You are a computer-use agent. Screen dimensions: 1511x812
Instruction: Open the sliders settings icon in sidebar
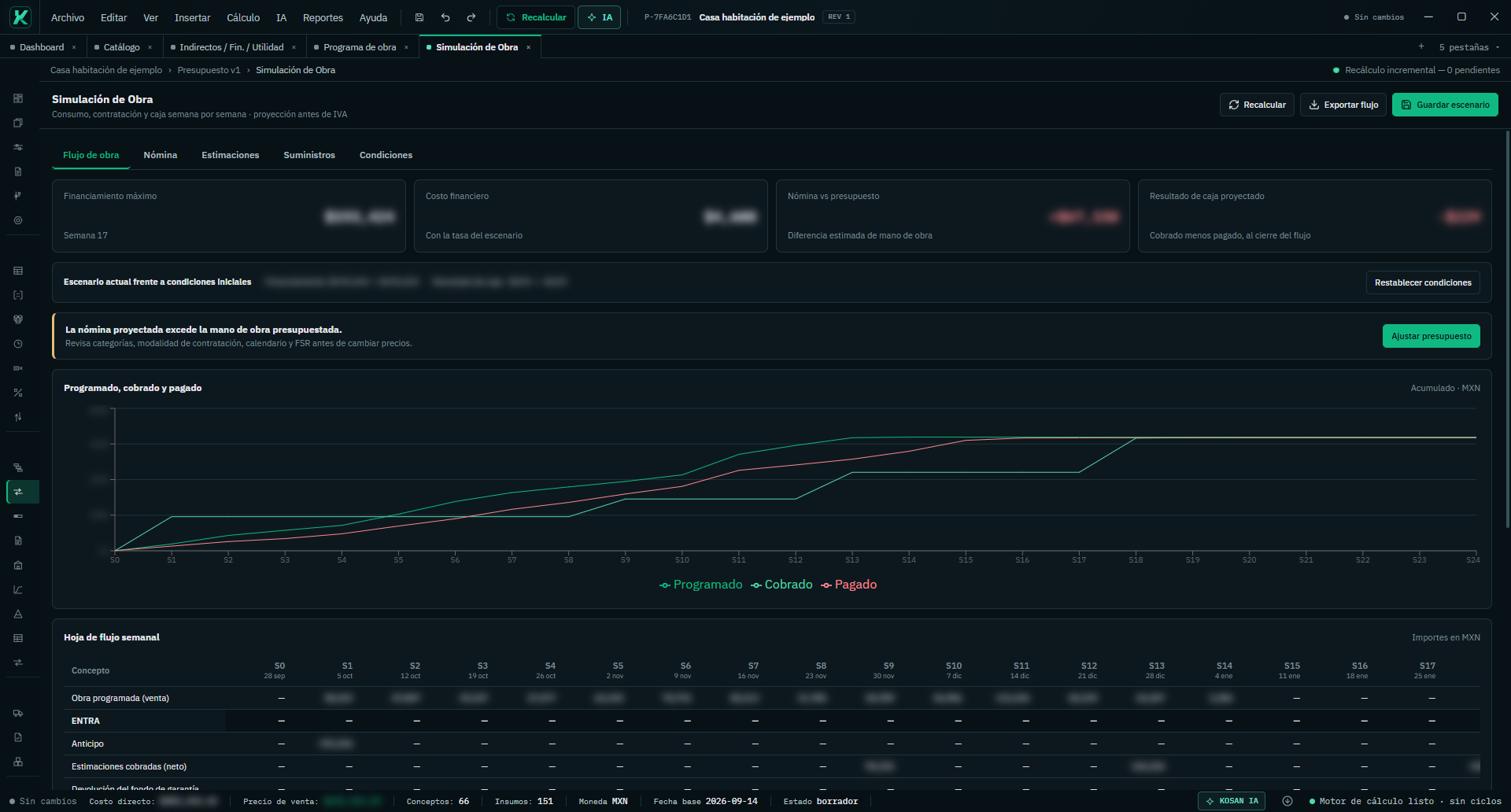[18, 147]
